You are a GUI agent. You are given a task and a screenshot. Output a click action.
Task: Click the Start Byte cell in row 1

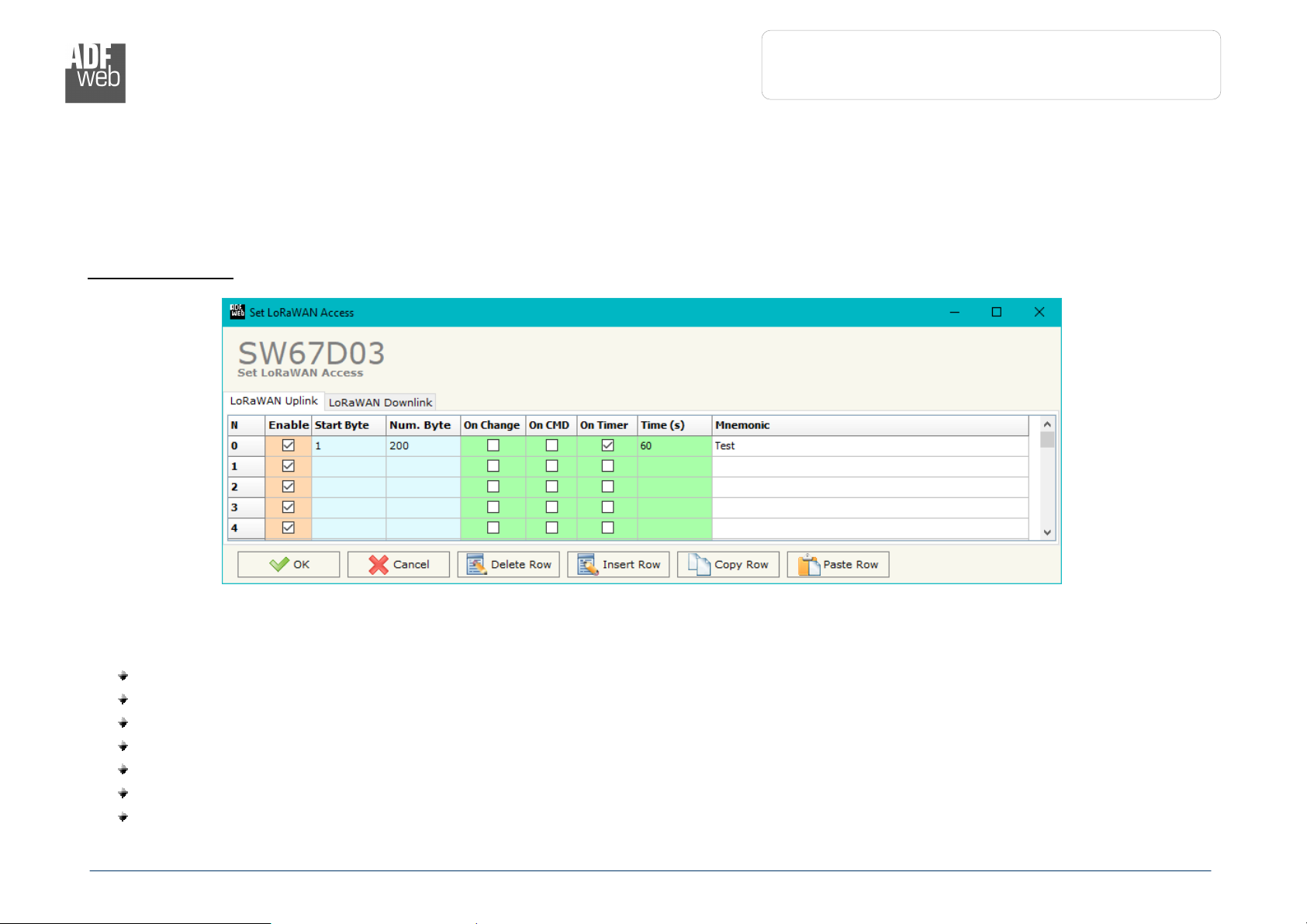[x=349, y=466]
